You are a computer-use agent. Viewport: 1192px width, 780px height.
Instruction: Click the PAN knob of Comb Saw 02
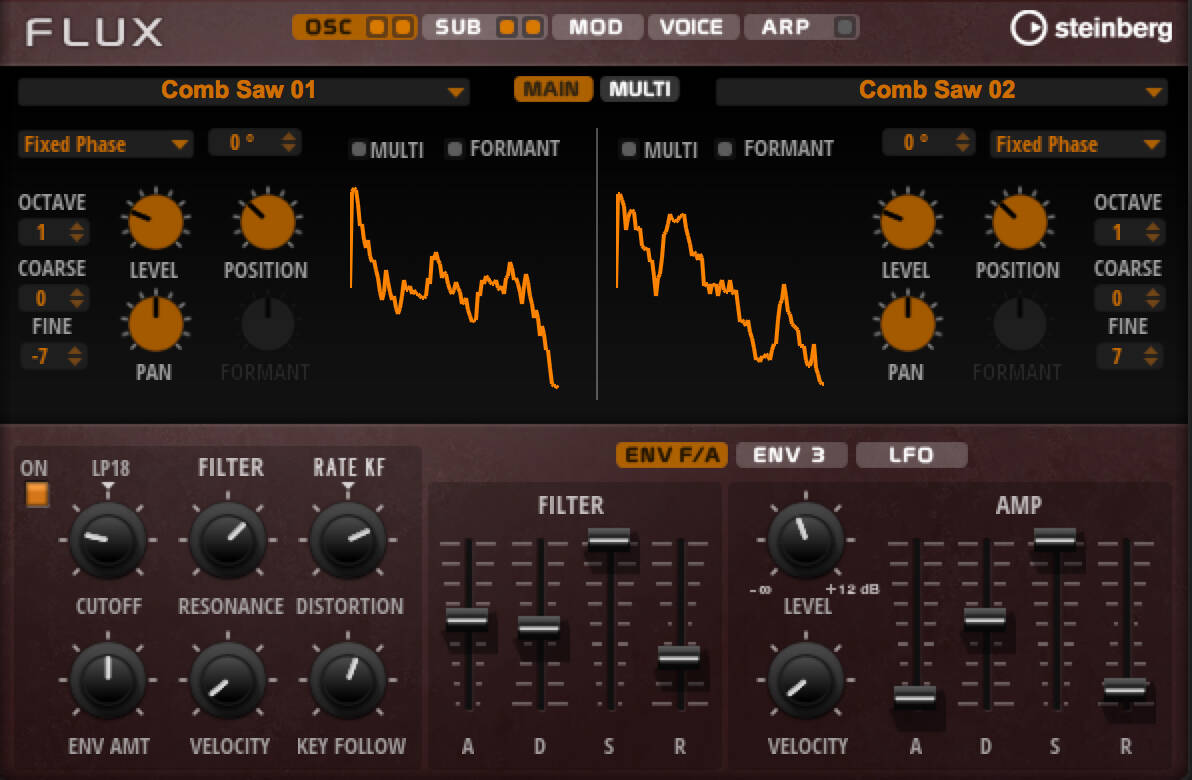pyautogui.click(x=908, y=324)
